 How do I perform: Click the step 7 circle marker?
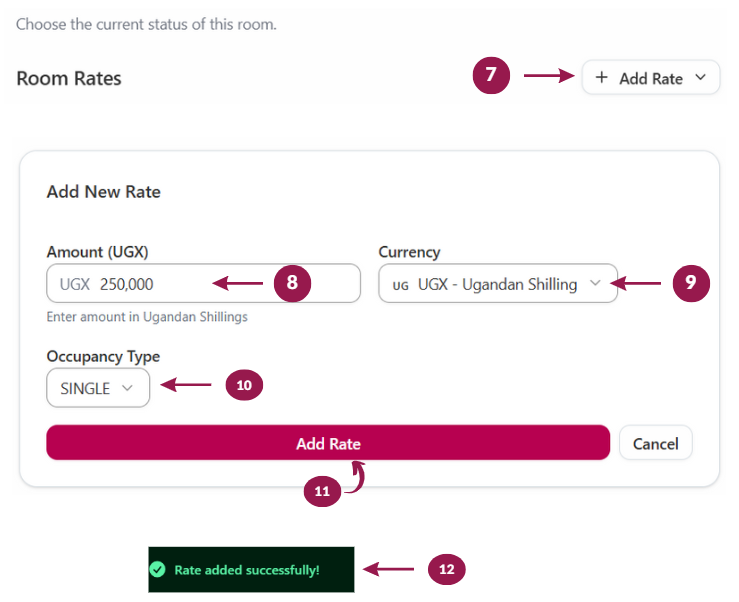coord(492,75)
